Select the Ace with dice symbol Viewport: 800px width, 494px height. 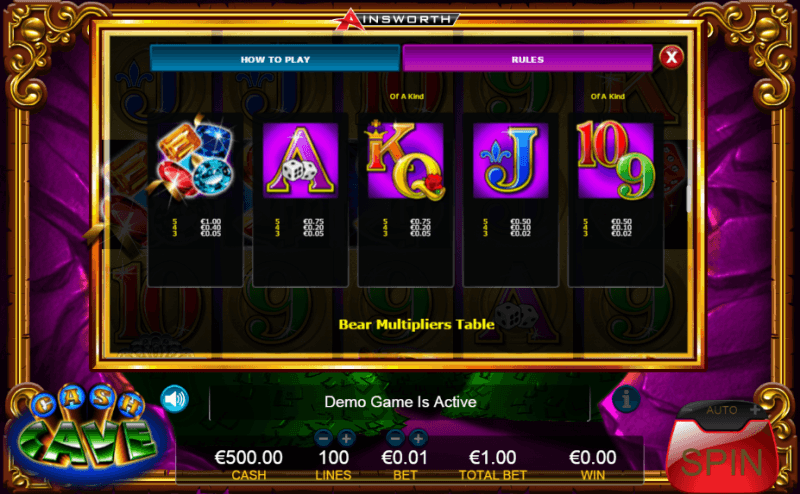click(x=300, y=200)
